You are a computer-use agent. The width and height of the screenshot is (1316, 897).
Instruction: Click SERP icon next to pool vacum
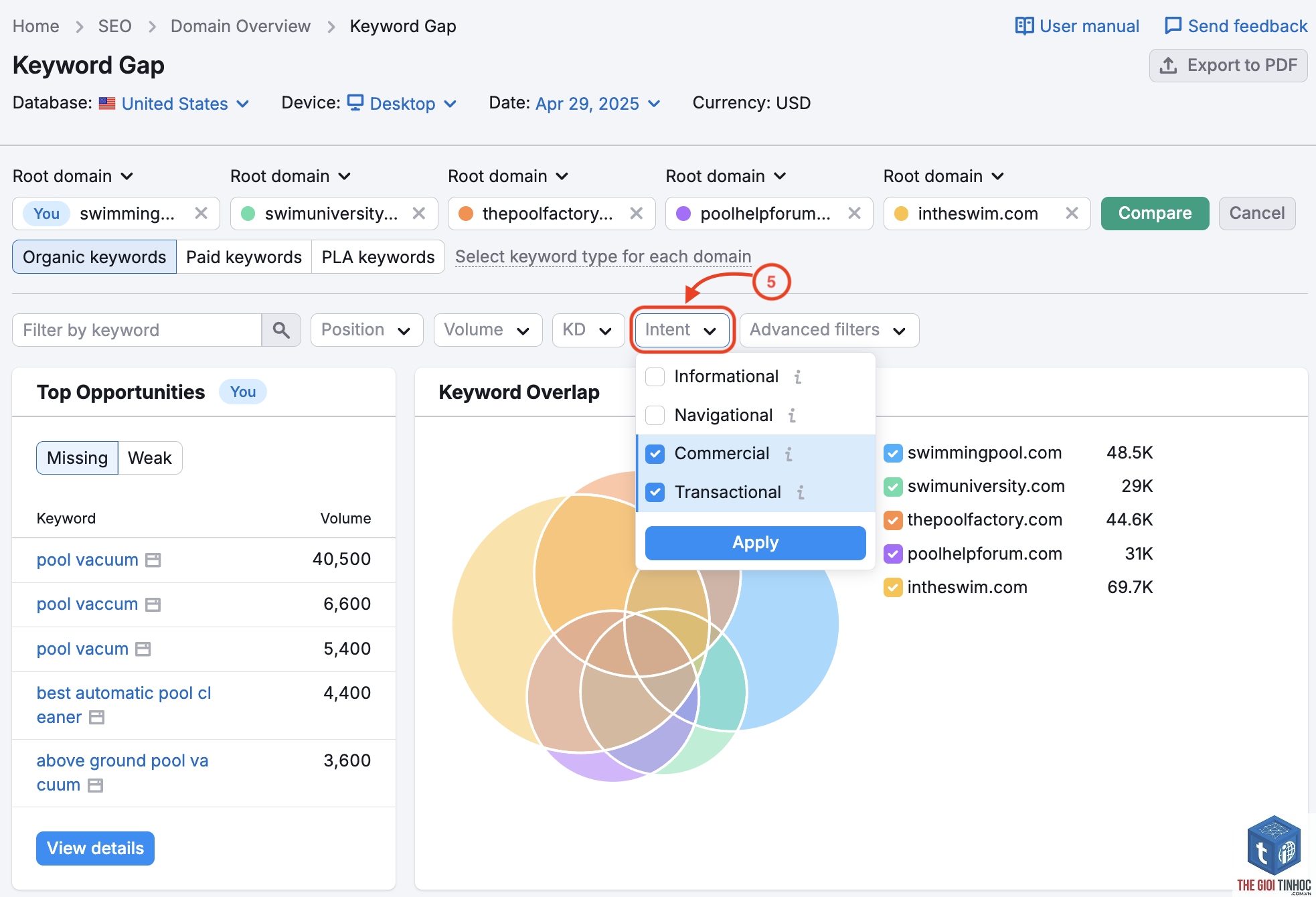143,649
